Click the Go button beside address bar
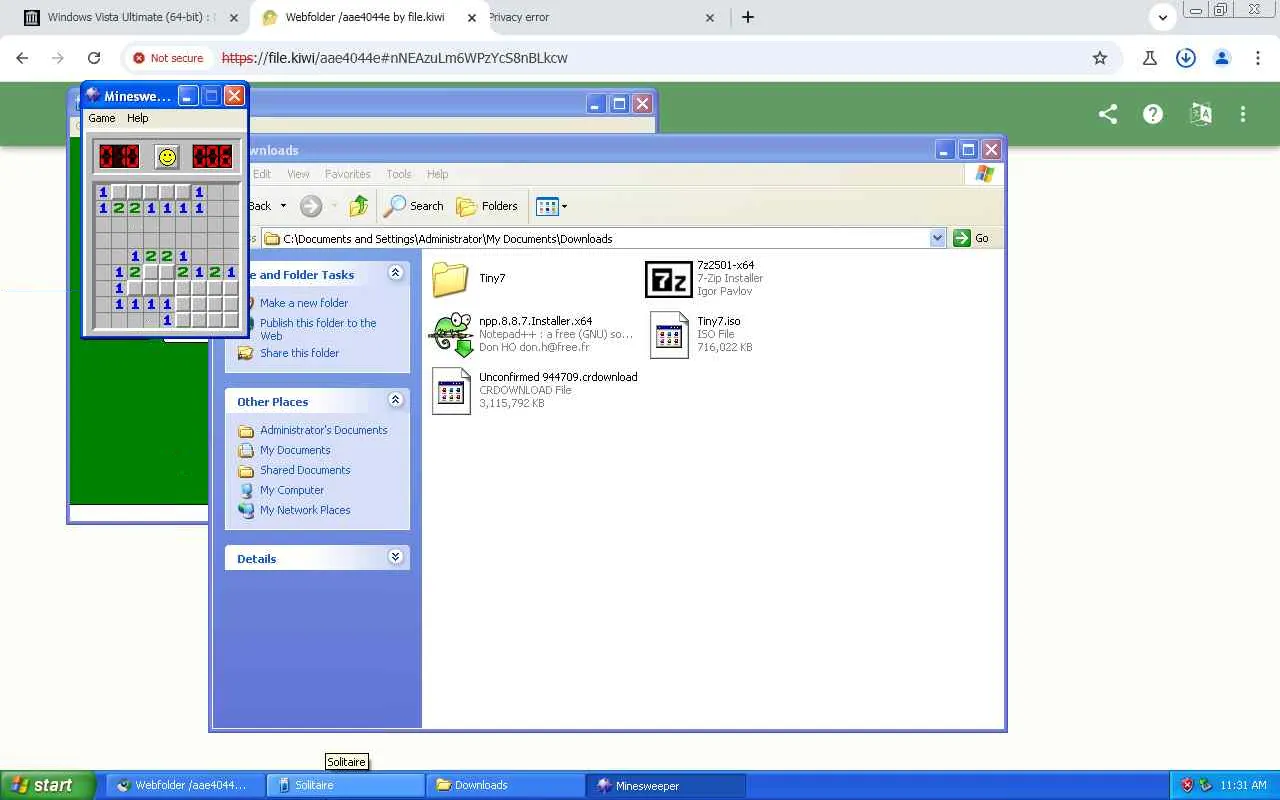Image resolution: width=1280 pixels, height=800 pixels. pos(972,238)
